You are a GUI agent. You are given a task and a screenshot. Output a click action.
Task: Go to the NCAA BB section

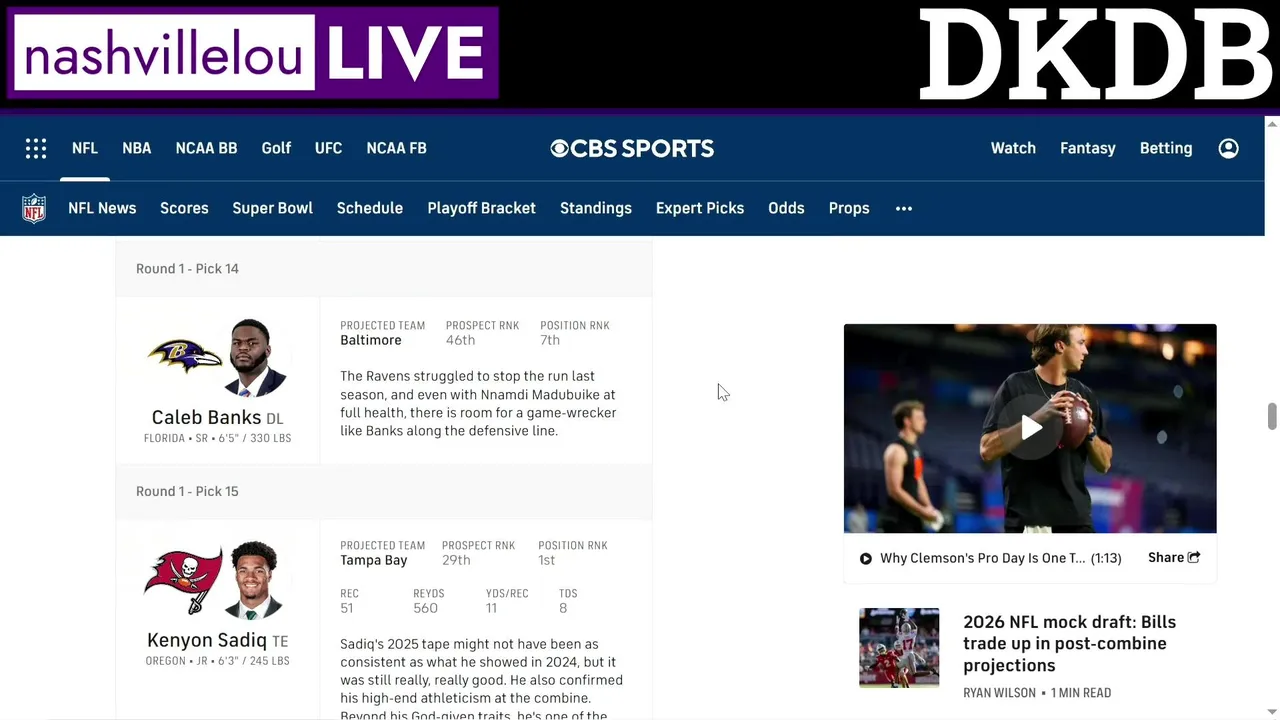point(206,148)
